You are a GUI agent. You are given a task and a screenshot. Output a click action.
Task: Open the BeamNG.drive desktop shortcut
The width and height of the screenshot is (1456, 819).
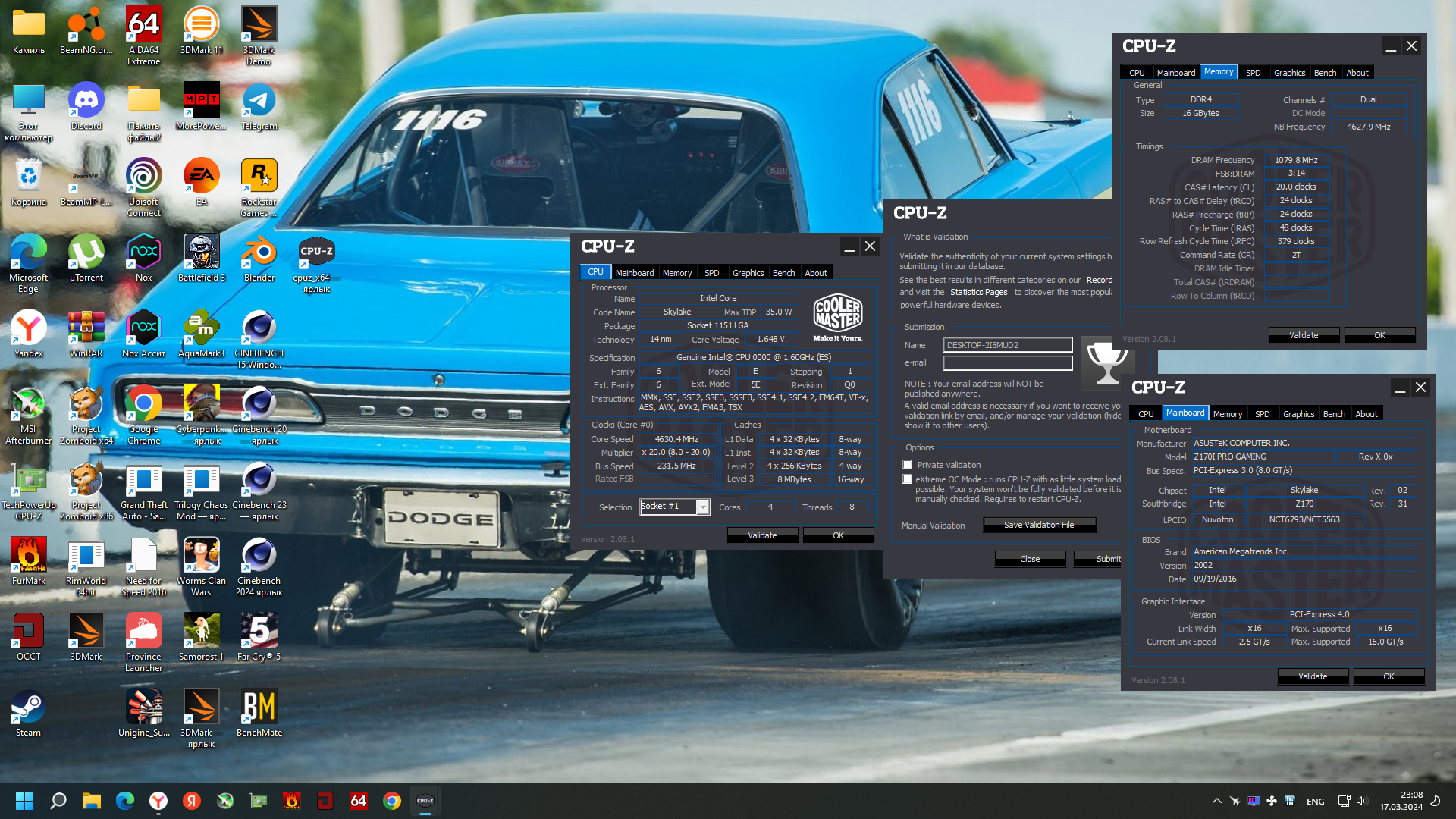(86, 30)
